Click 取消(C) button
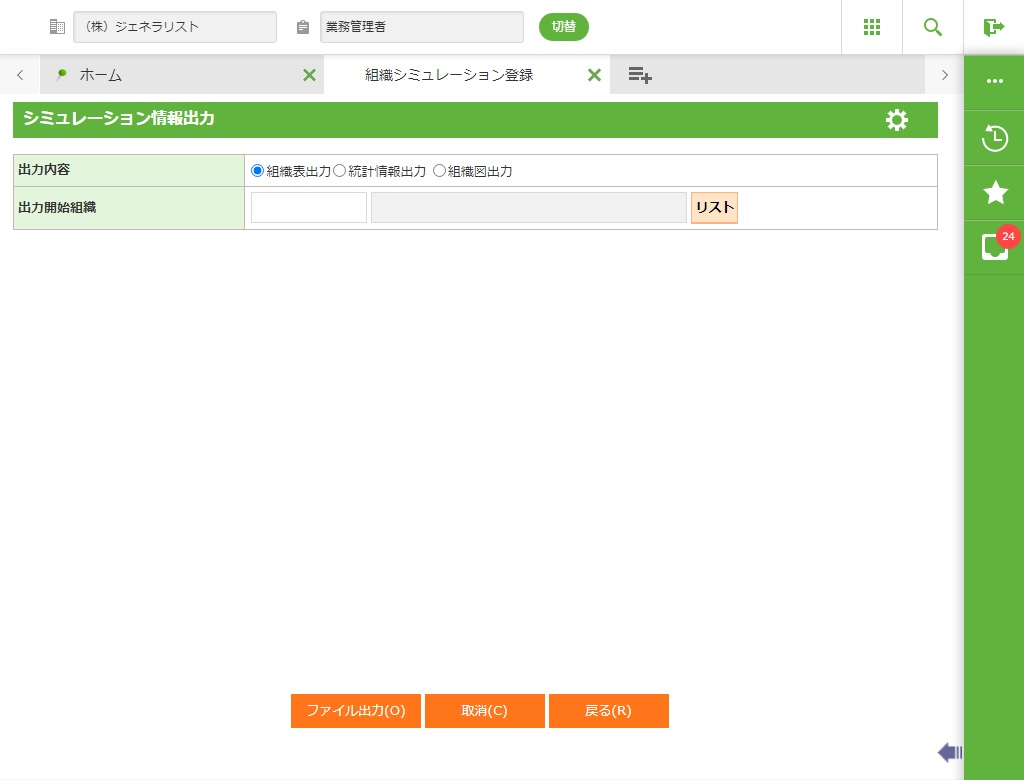The image size is (1024, 780). coord(485,711)
